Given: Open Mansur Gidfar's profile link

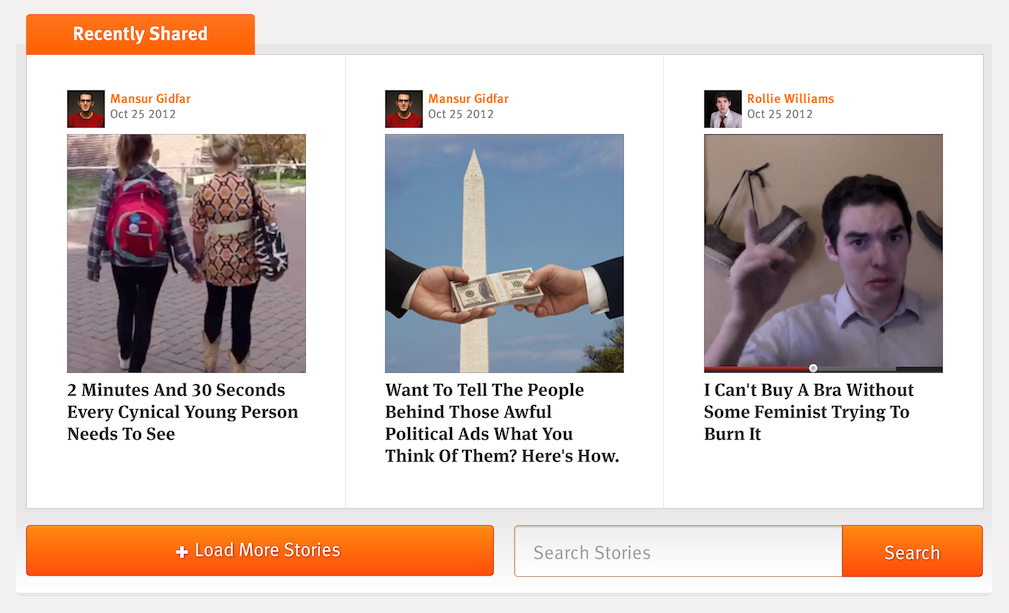Looking at the screenshot, I should 151,98.
